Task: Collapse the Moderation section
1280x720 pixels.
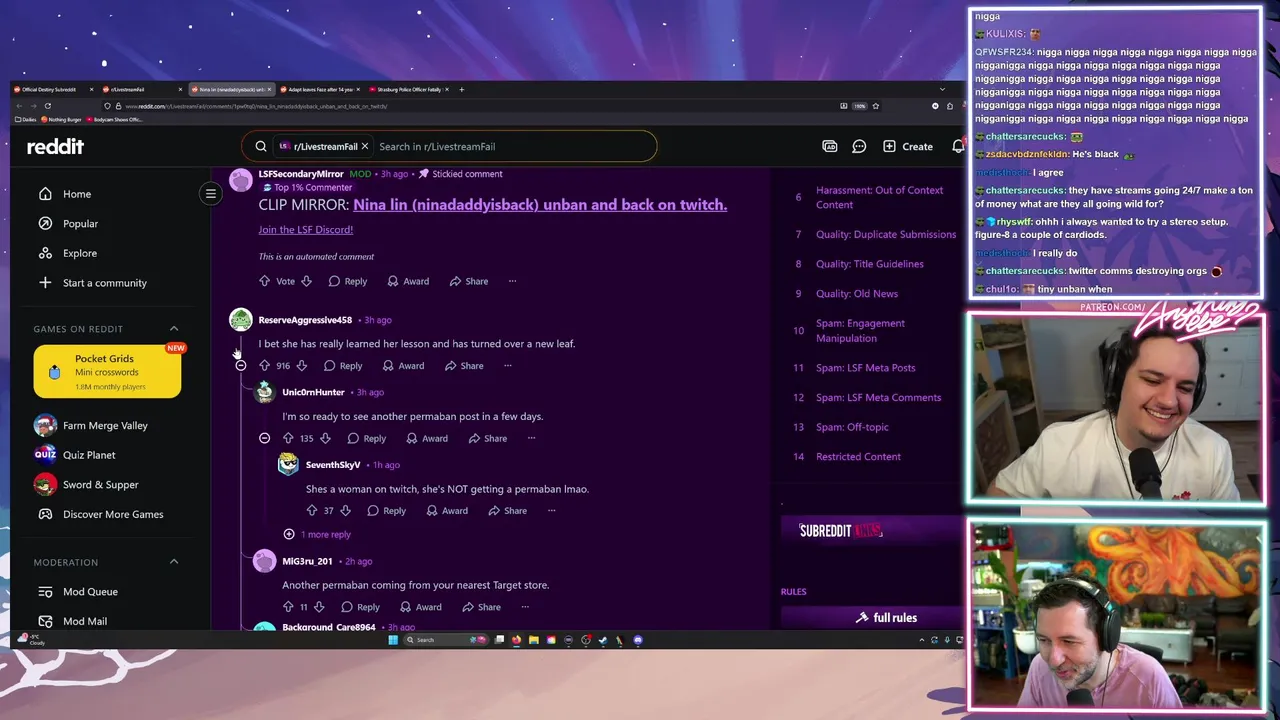Action: 173,562
